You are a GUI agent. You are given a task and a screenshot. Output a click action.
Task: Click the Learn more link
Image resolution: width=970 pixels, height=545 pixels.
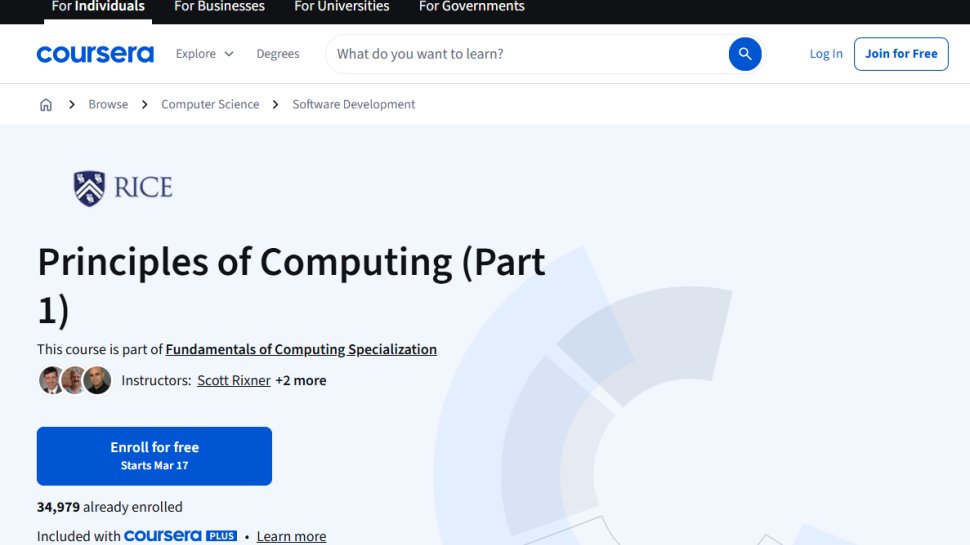point(291,536)
